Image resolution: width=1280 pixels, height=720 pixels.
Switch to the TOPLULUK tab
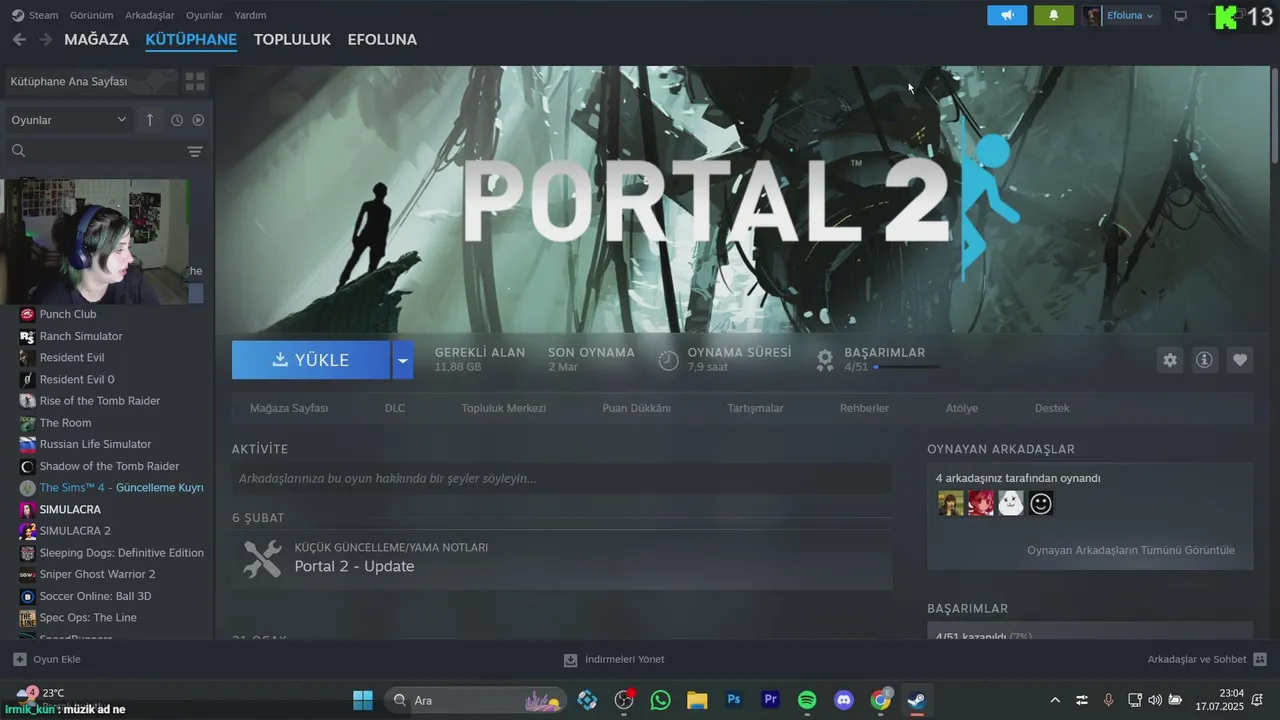292,39
